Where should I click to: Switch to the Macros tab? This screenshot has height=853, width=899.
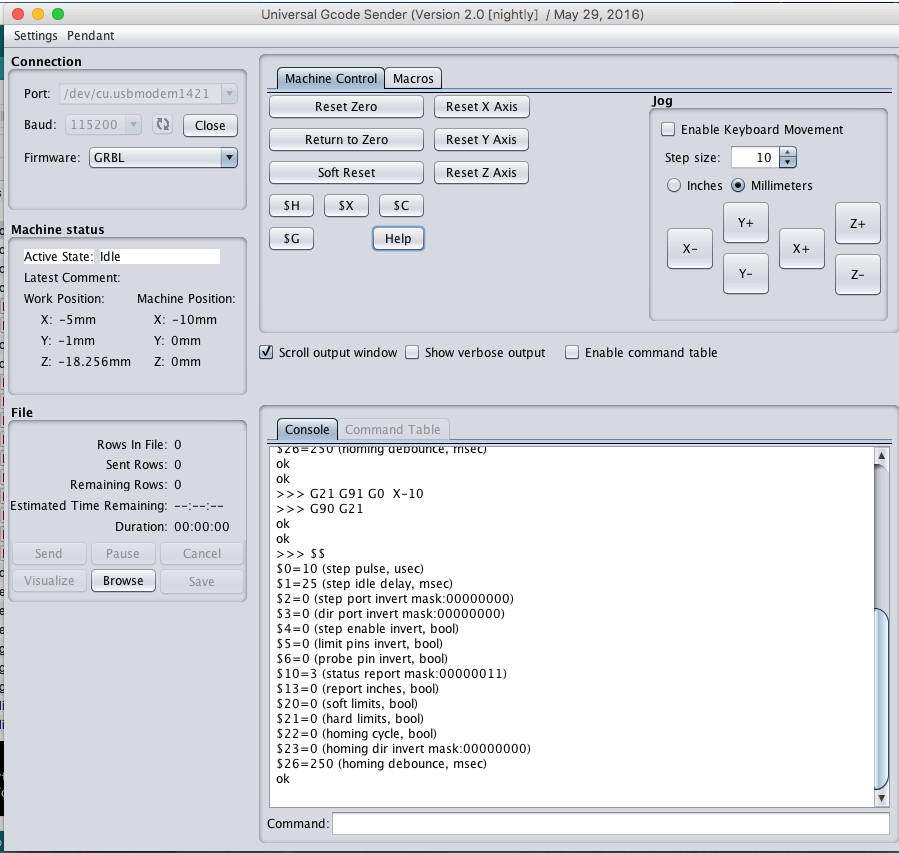click(413, 79)
